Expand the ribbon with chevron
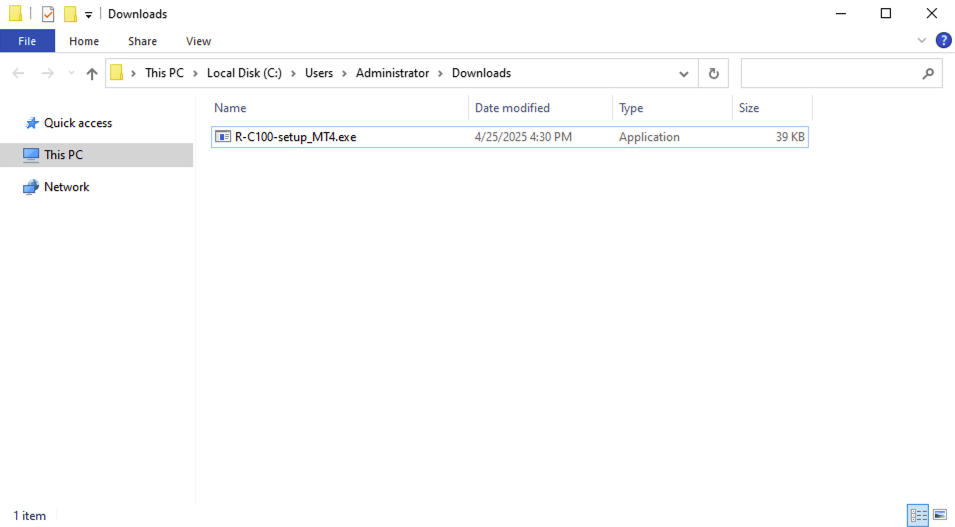 click(x=922, y=41)
